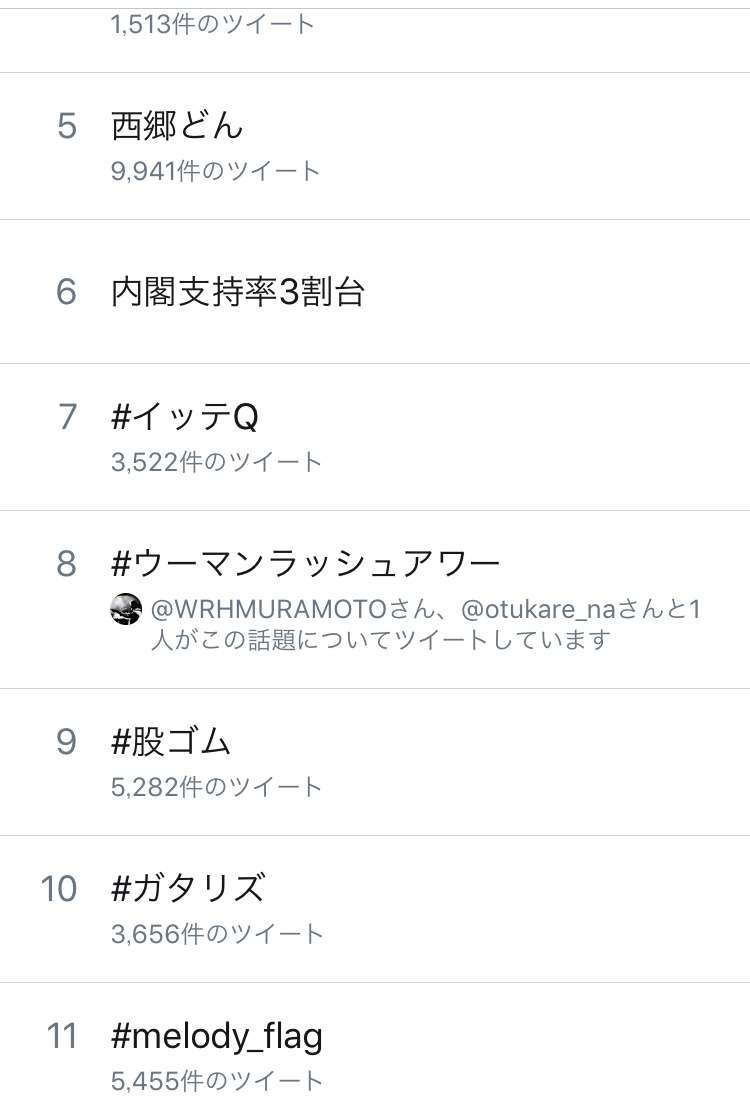Tap the profile avatar under #ウーマンラッシュアワー
The image size is (750, 1103).
click(x=127, y=609)
